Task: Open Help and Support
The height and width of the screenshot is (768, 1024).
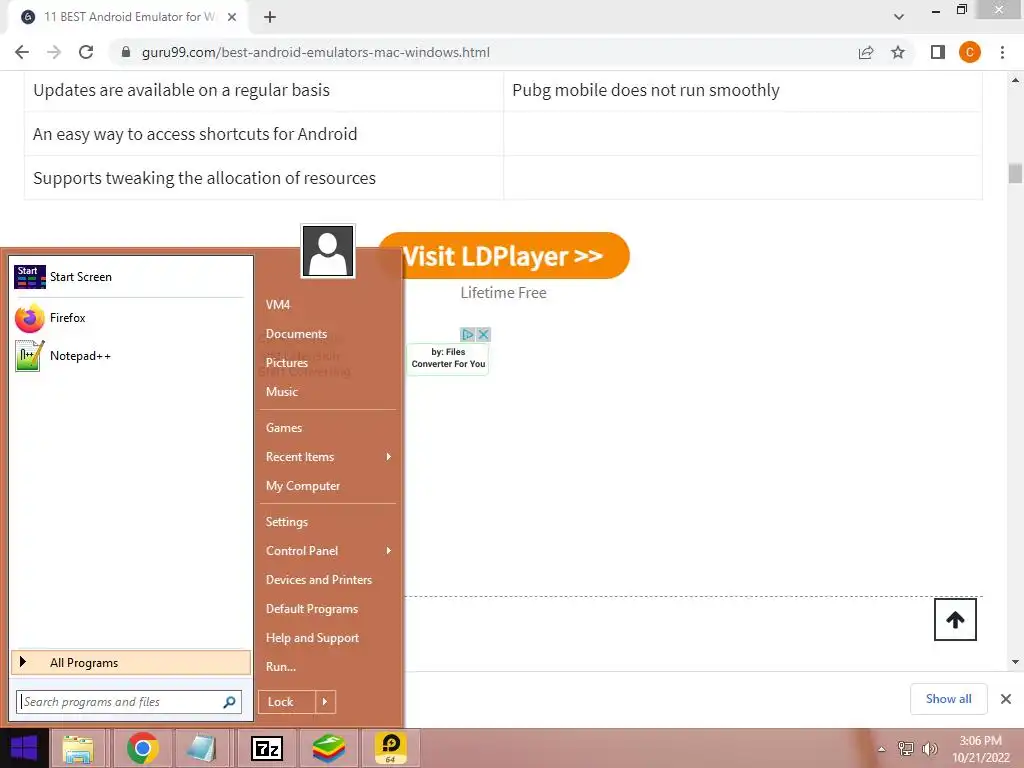Action: click(x=312, y=638)
